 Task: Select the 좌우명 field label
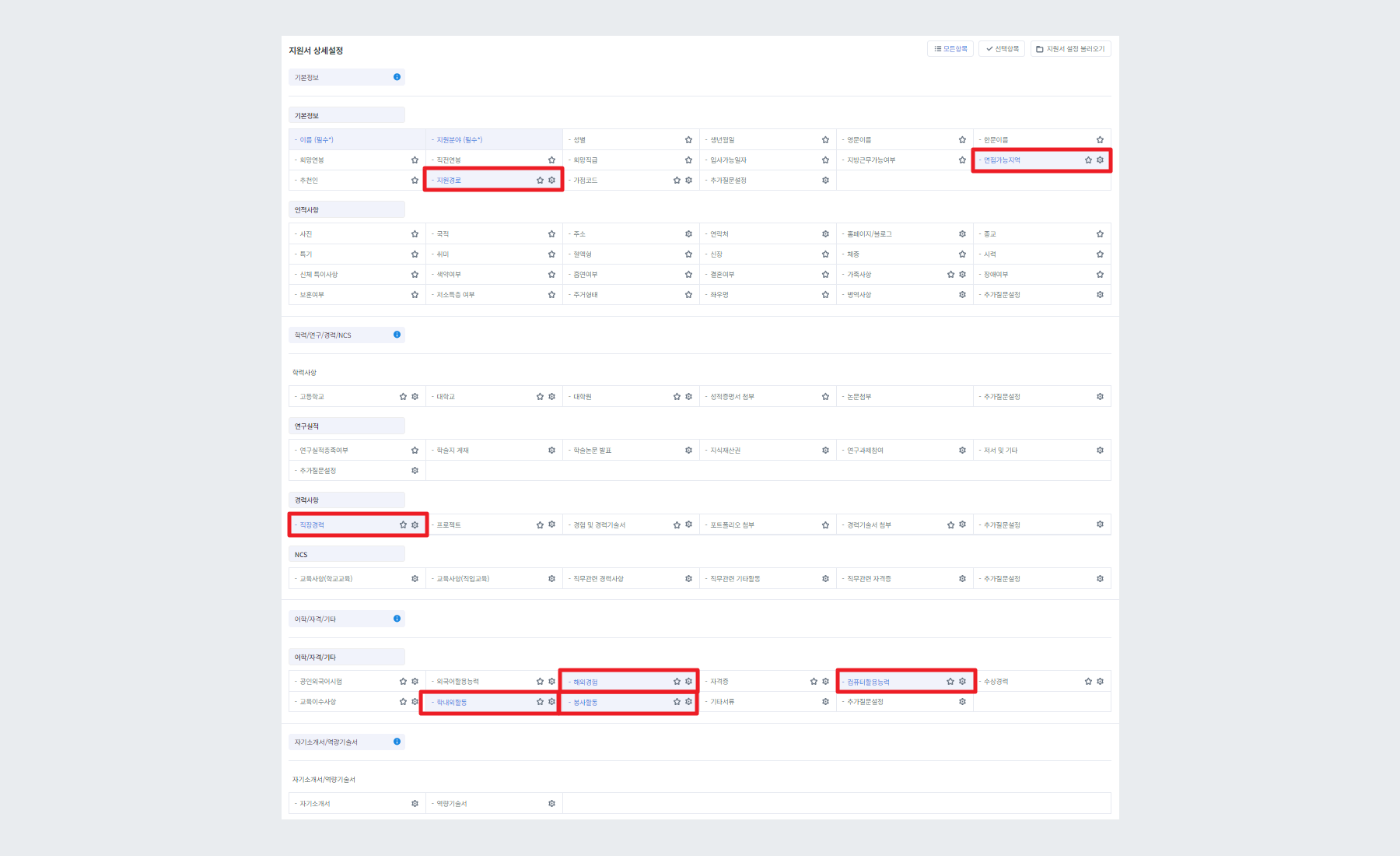[719, 295]
